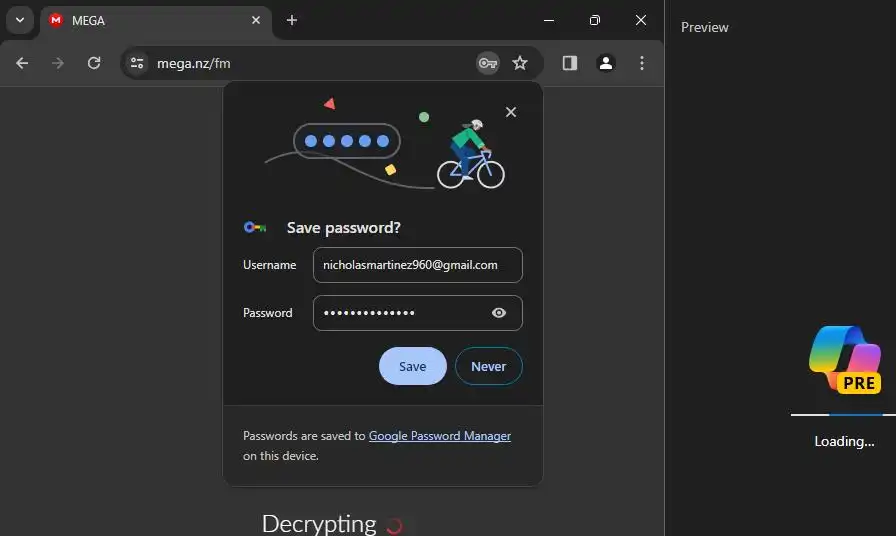
Task: Open a new tab with plus button
Action: [292, 20]
